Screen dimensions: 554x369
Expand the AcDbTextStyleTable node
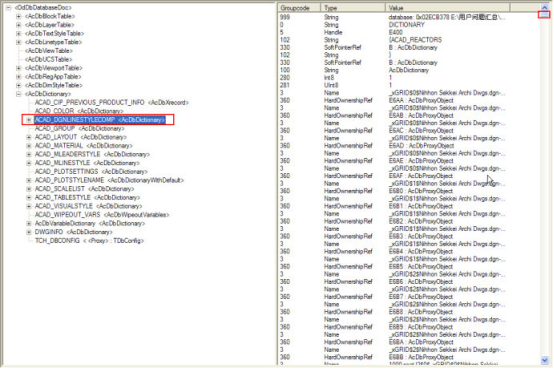pyautogui.click(x=18, y=34)
